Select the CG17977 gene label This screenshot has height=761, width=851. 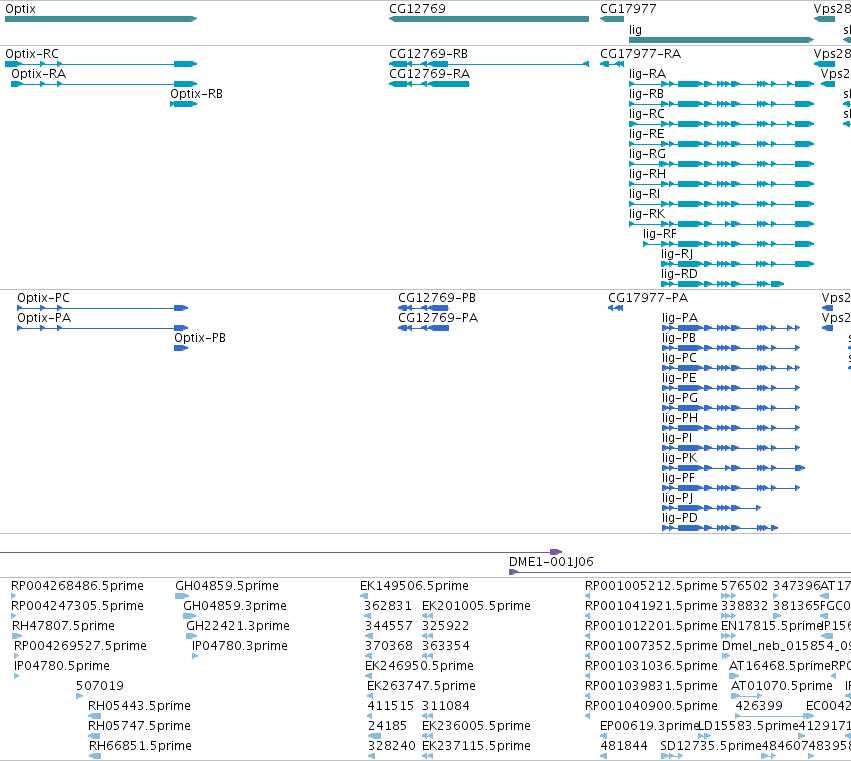coord(628,9)
